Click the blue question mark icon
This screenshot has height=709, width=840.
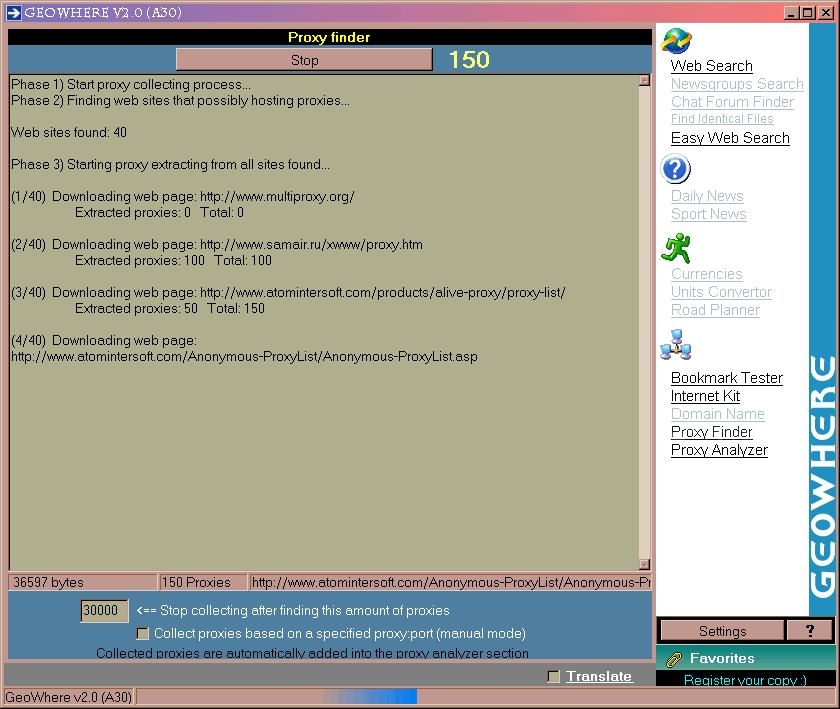[x=676, y=169]
